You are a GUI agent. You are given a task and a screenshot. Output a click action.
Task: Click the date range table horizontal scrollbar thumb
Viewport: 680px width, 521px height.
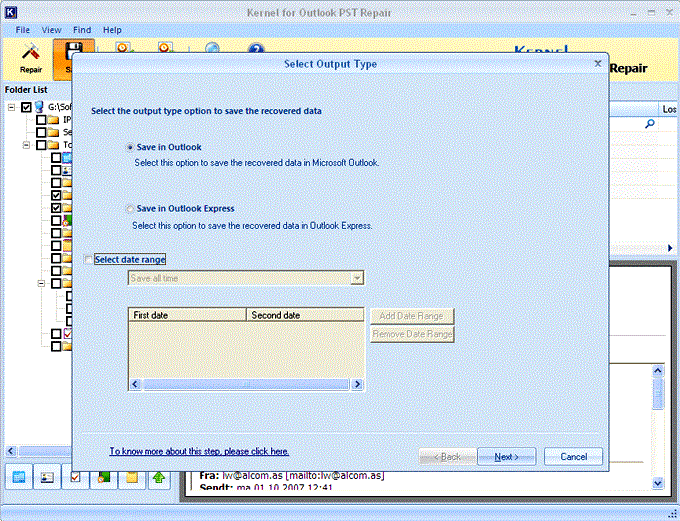pyautogui.click(x=246, y=384)
